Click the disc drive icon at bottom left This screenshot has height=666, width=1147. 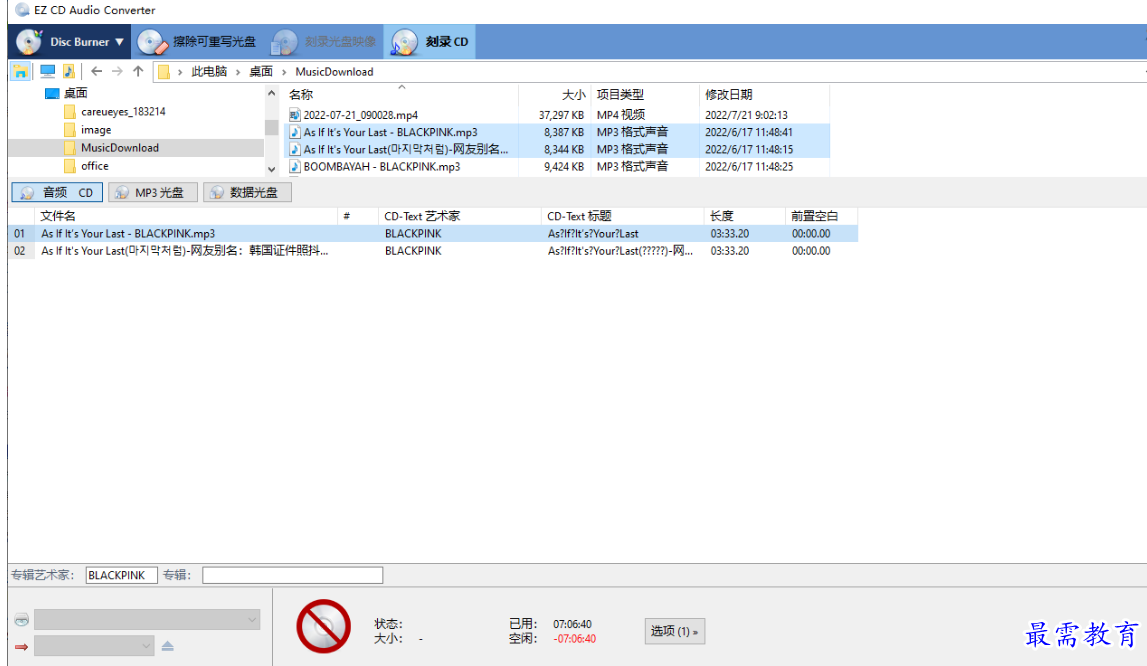pyautogui.click(x=21, y=620)
